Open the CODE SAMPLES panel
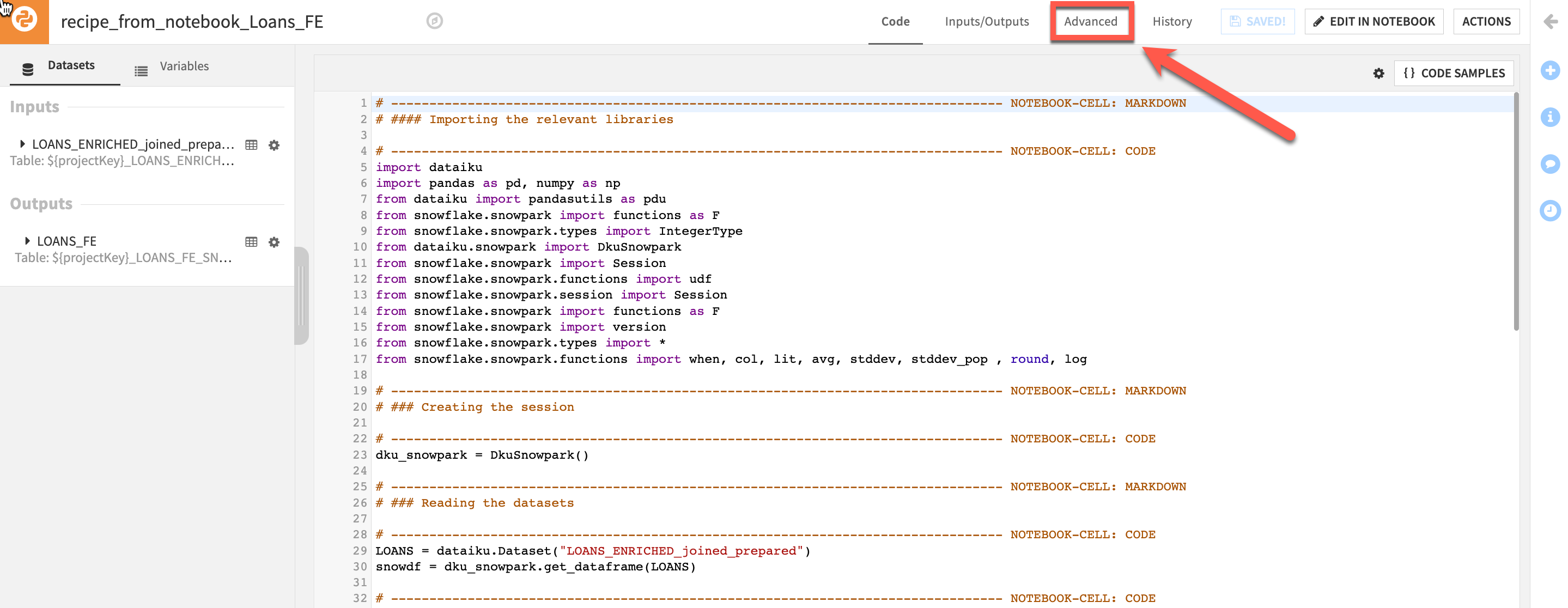 click(x=1453, y=74)
